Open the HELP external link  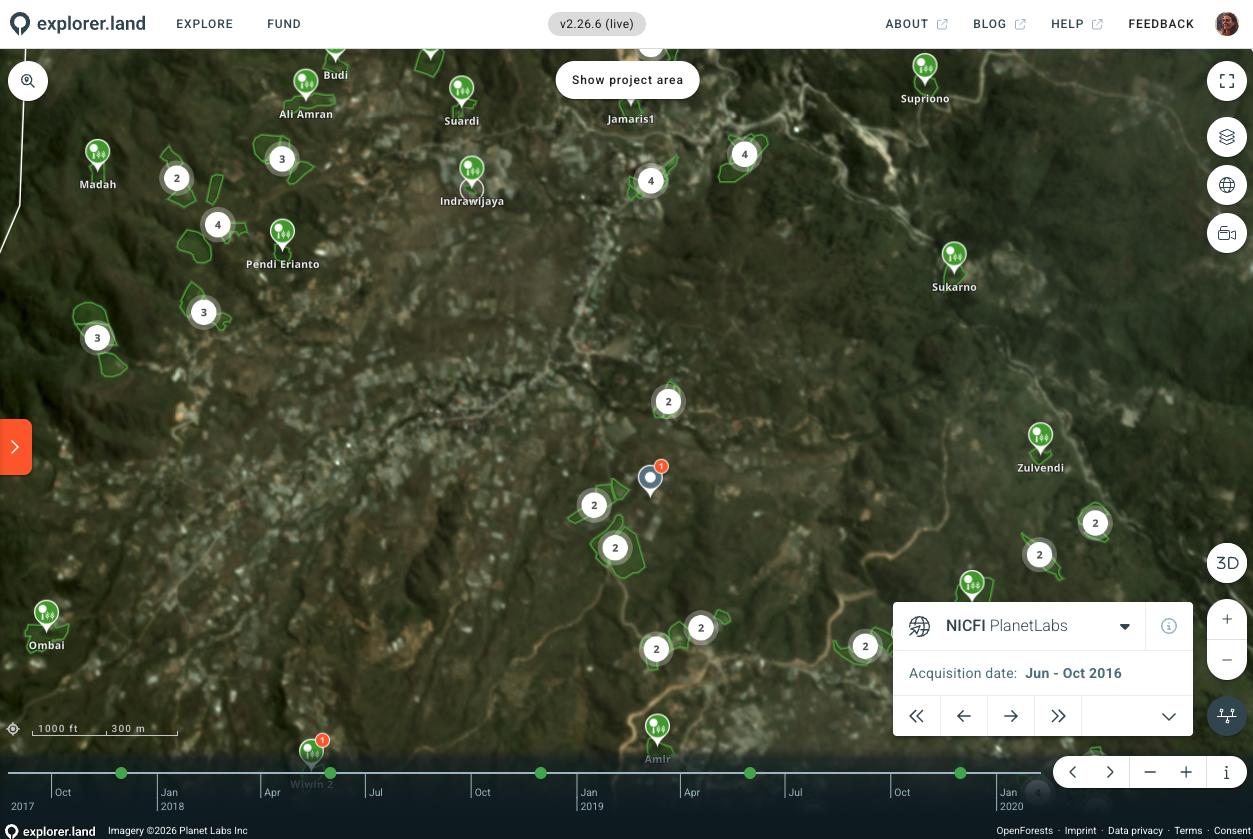point(1077,24)
